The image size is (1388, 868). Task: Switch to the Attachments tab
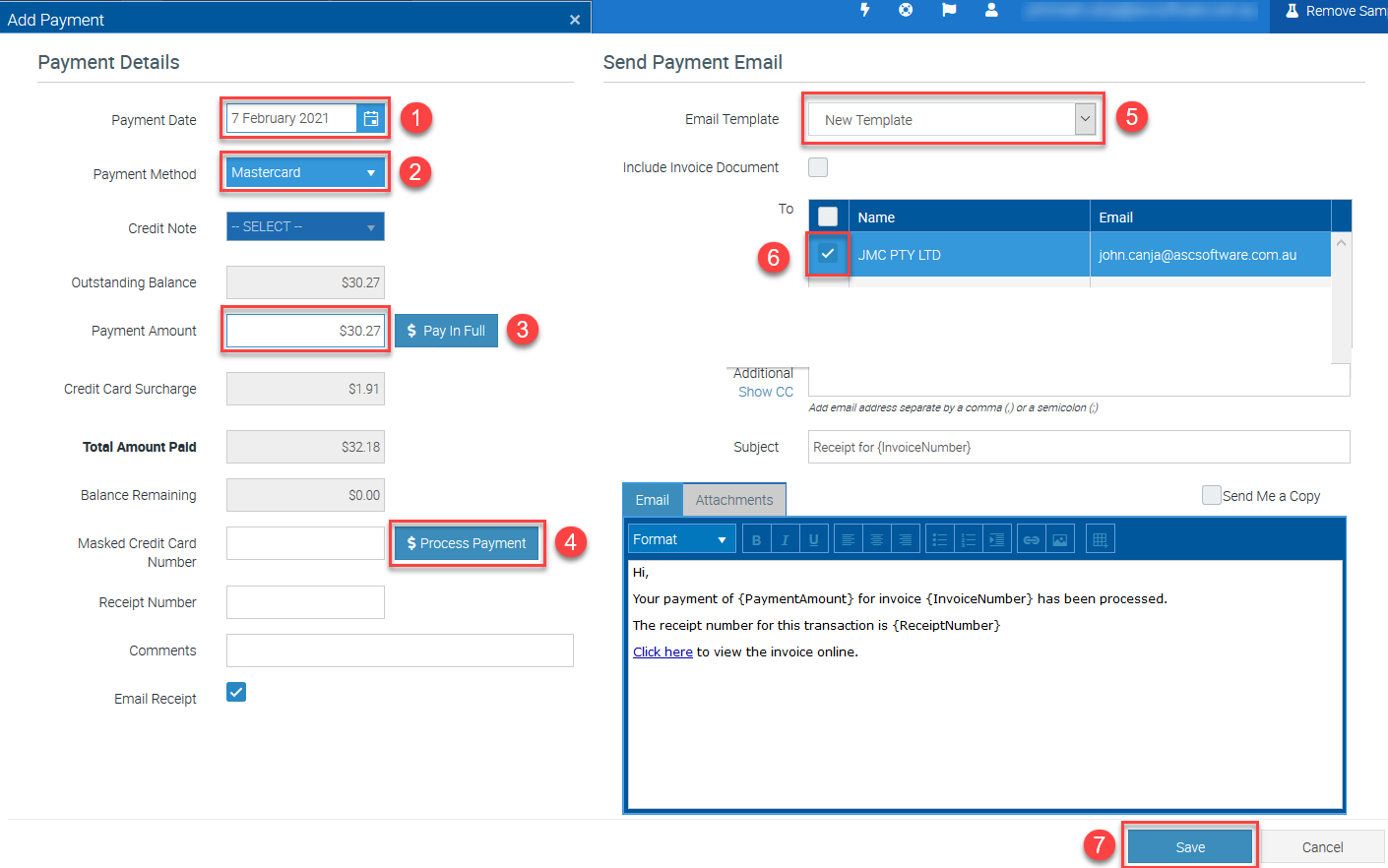(734, 500)
